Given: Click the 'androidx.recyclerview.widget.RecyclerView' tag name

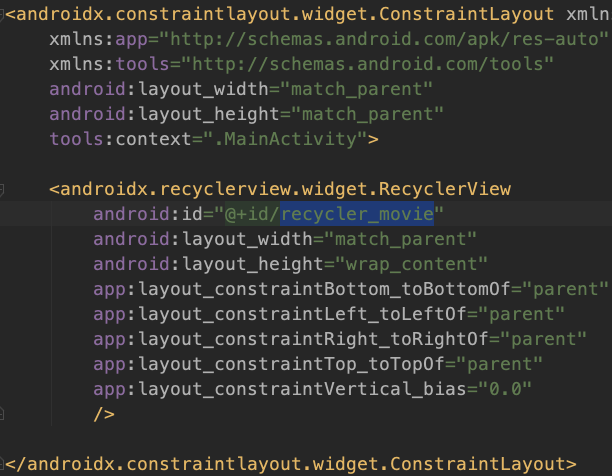Looking at the screenshot, I should point(285,189).
